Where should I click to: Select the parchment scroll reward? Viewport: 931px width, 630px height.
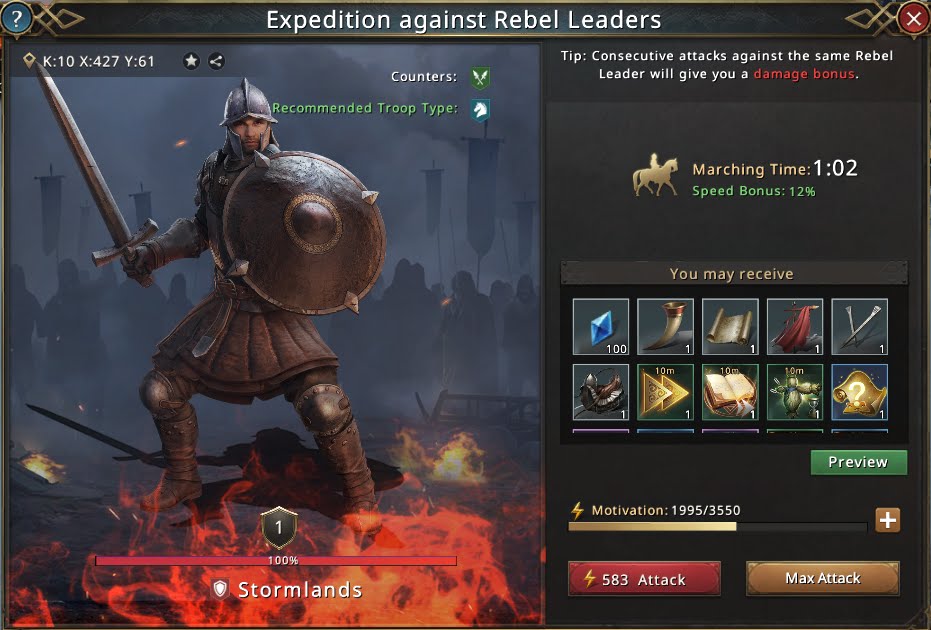click(x=730, y=327)
